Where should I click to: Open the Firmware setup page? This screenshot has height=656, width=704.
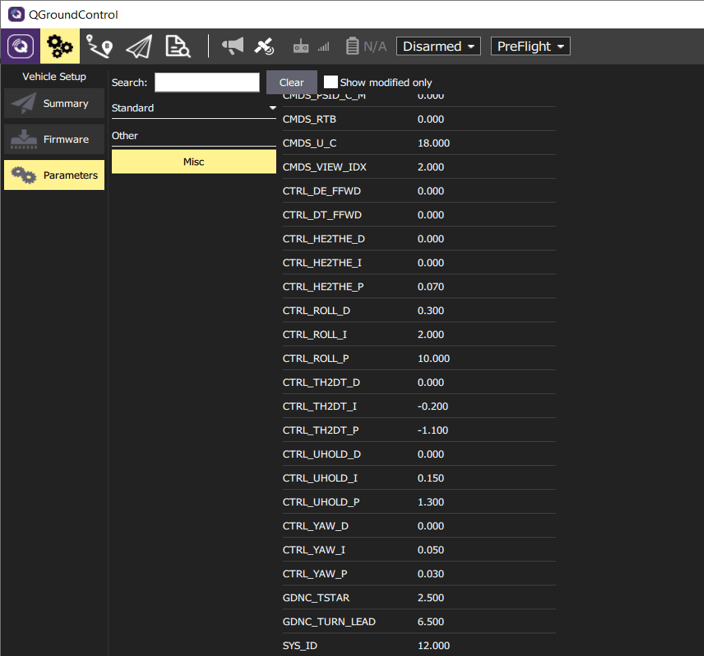(54, 139)
